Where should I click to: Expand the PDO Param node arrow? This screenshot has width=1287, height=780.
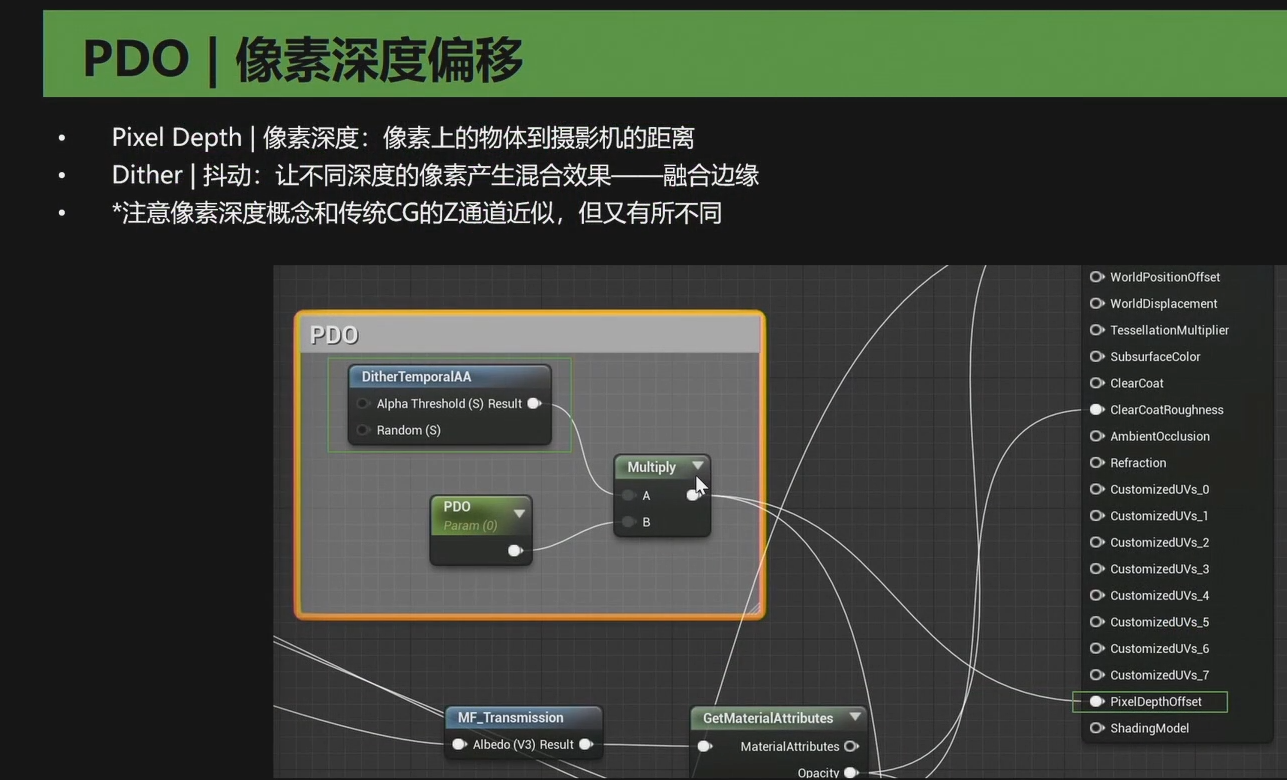519,513
